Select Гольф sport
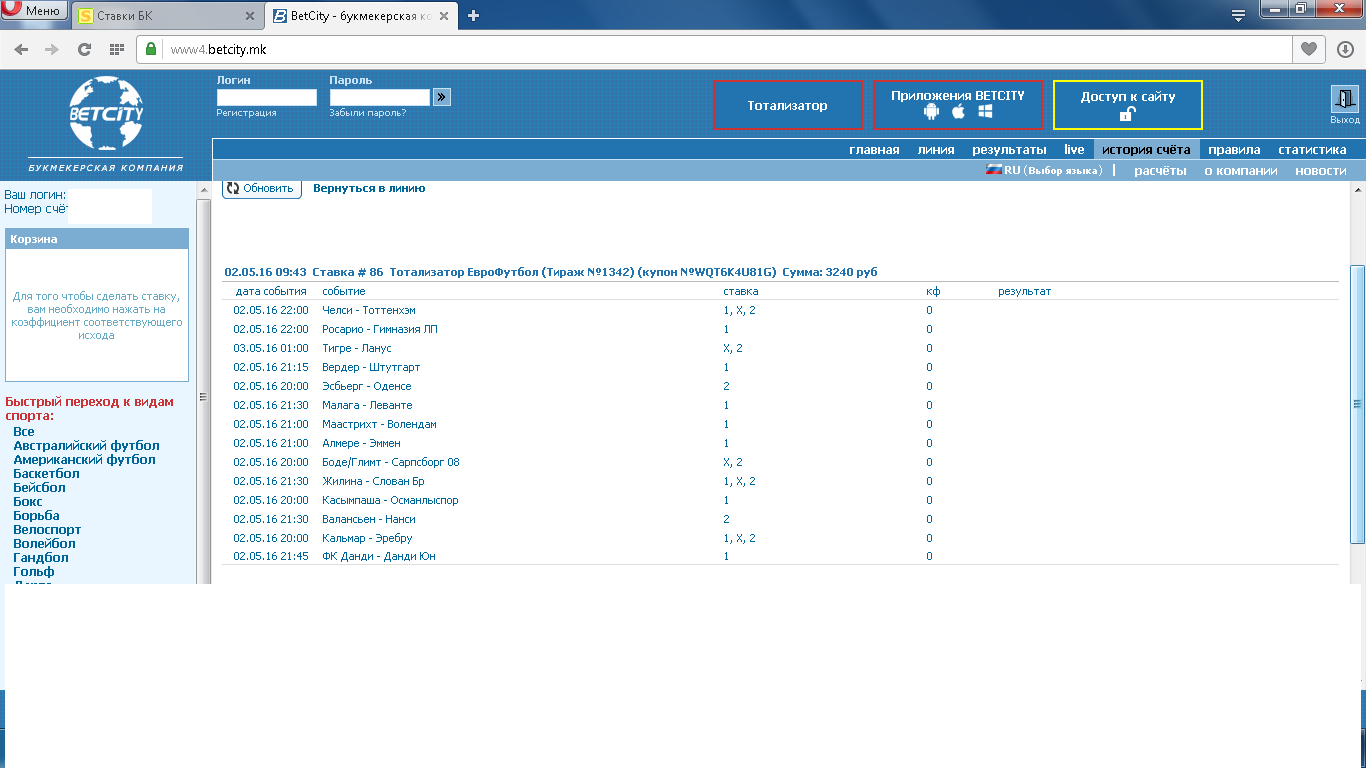Screen dimensions: 1366x768 pyautogui.click(x=34, y=572)
